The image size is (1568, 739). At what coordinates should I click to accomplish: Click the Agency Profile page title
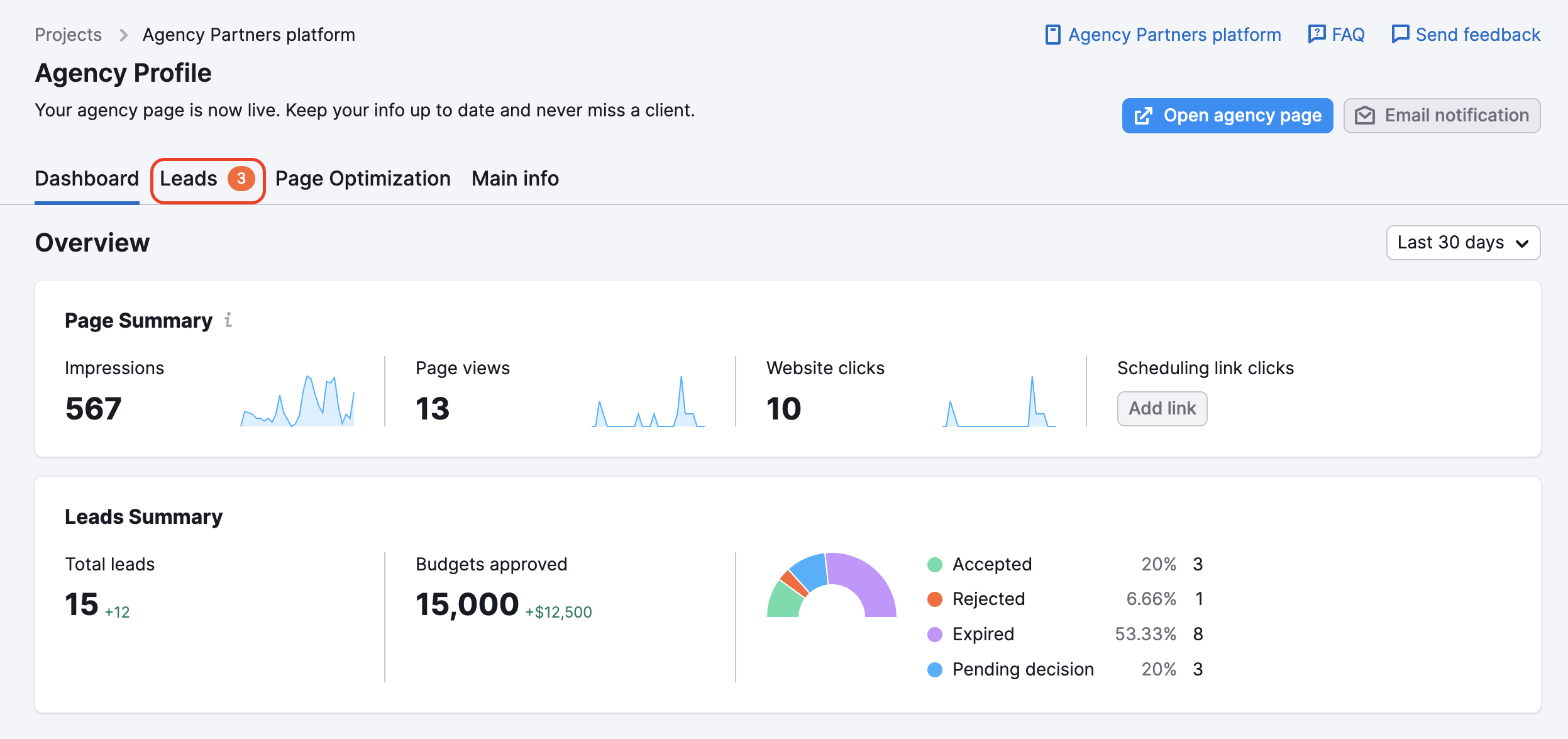123,73
